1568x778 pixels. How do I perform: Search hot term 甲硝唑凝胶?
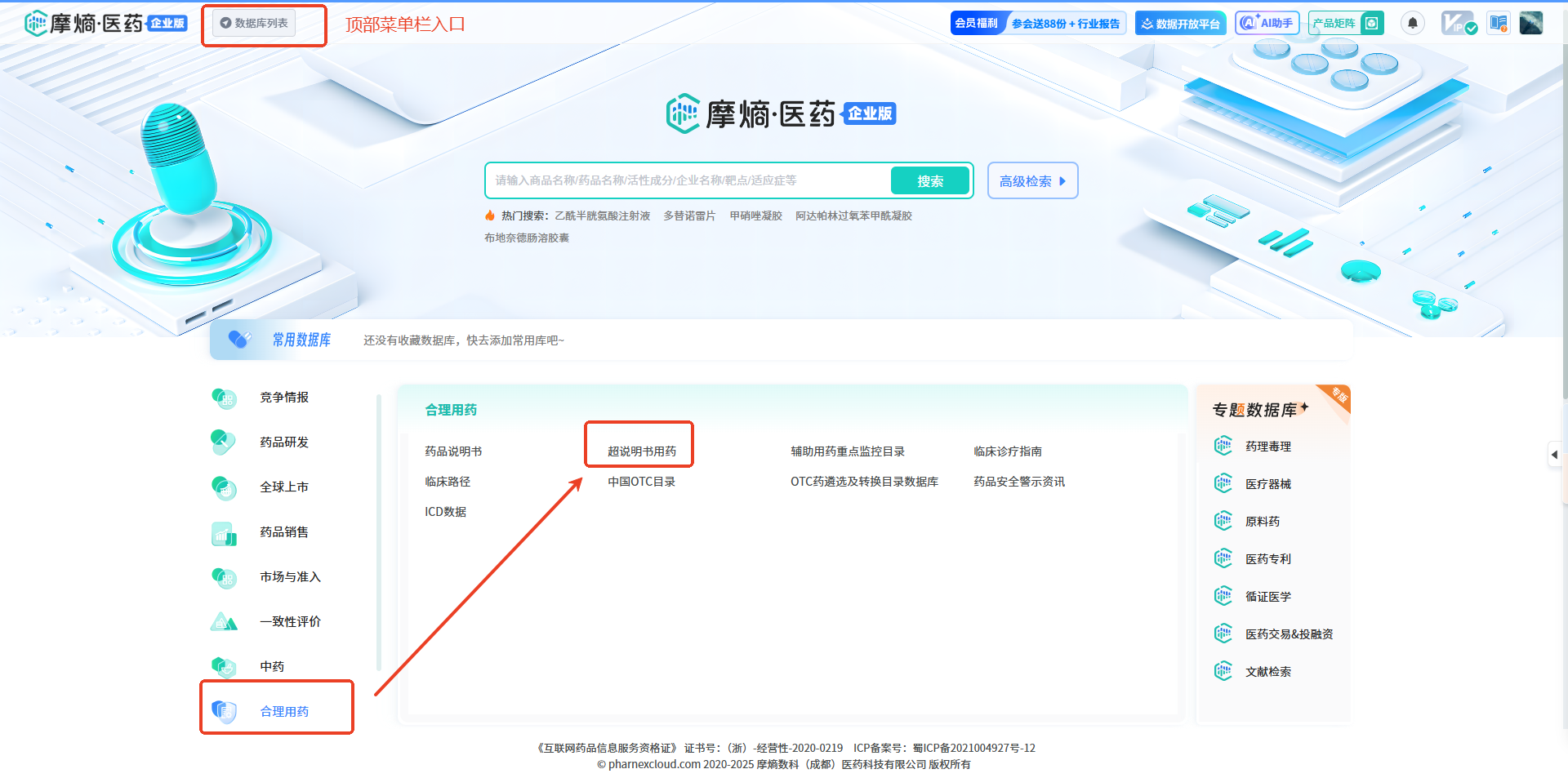[x=756, y=216]
